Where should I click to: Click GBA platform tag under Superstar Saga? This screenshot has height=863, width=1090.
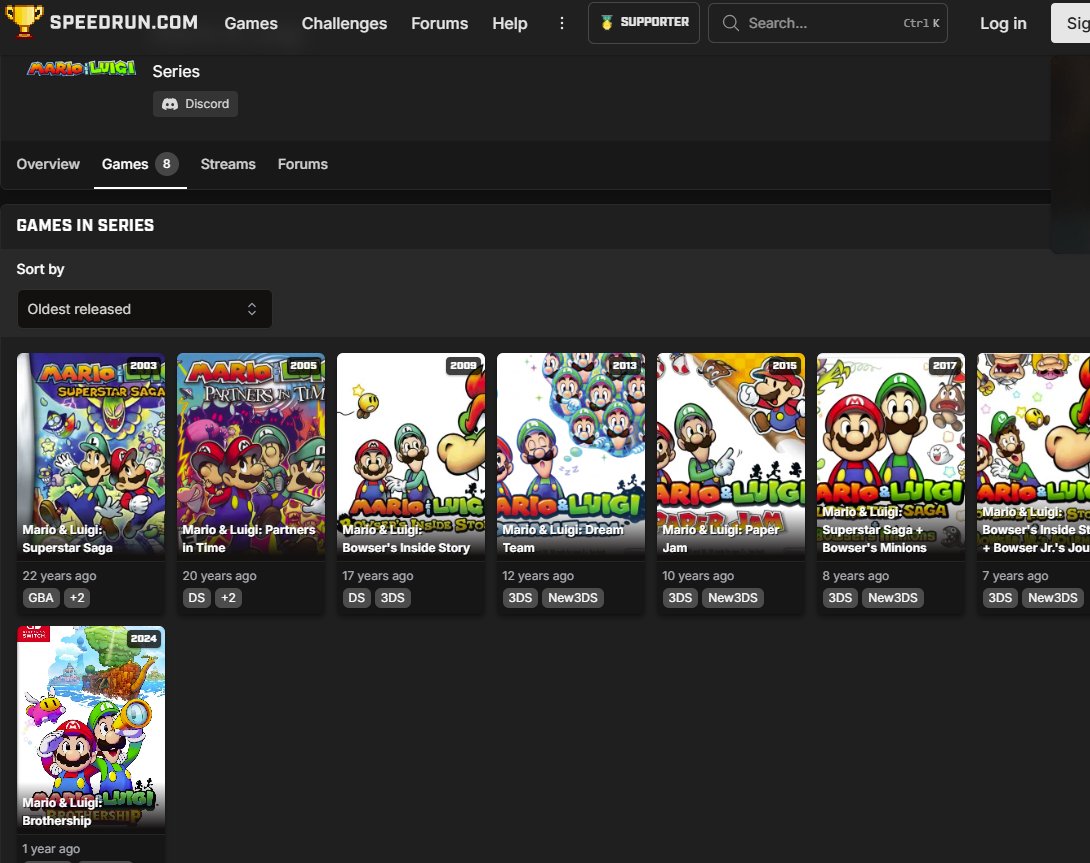[x=41, y=597]
